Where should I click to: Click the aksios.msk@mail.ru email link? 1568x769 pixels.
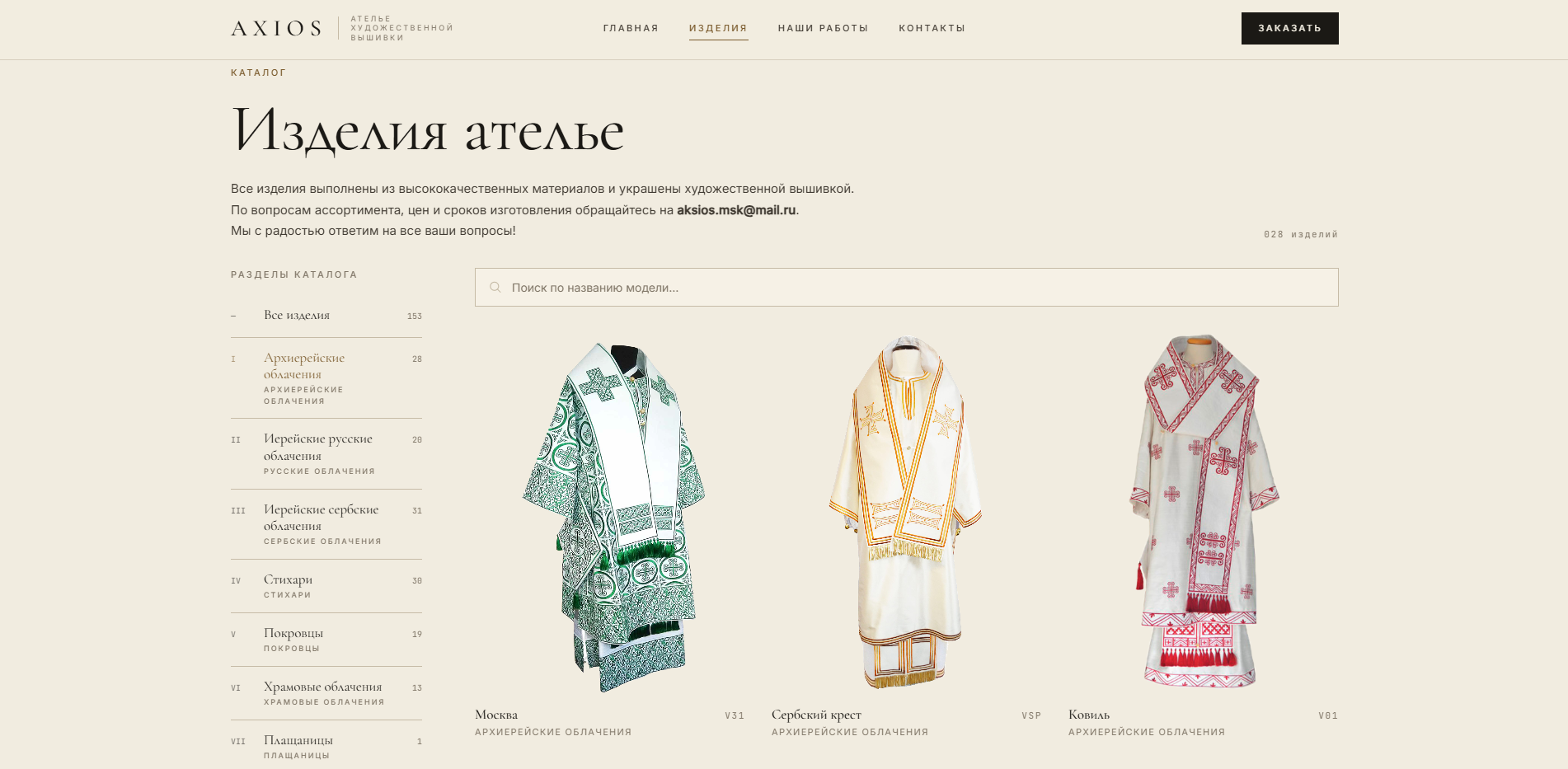pyautogui.click(x=736, y=210)
